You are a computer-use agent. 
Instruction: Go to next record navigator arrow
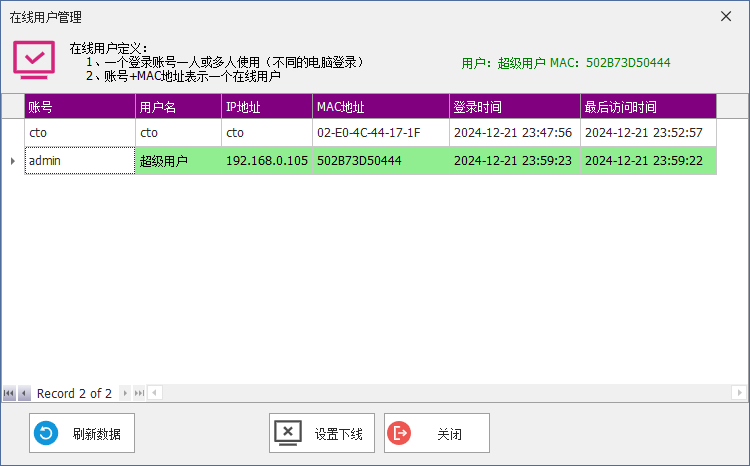125,393
